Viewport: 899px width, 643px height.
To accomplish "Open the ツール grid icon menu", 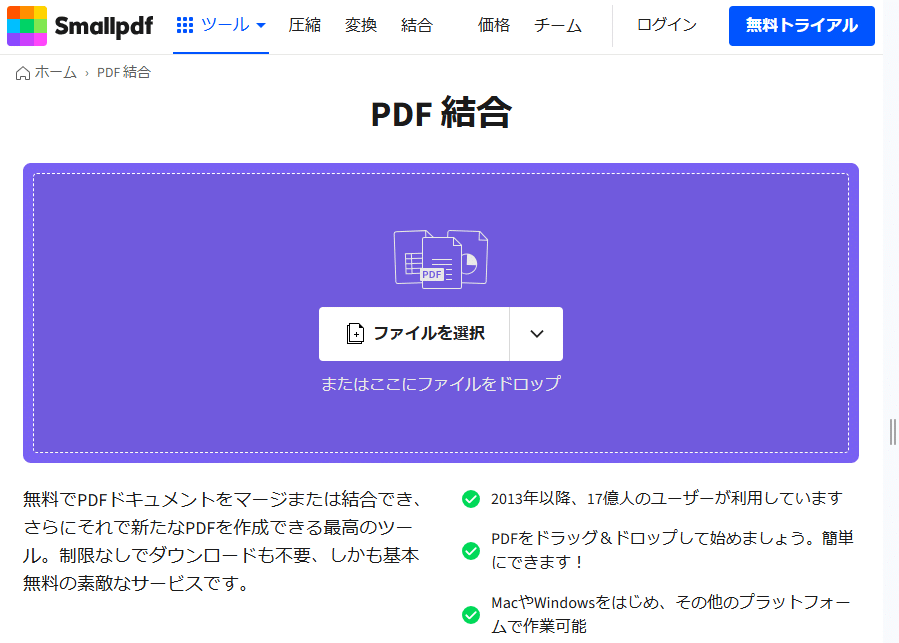I will 185,25.
